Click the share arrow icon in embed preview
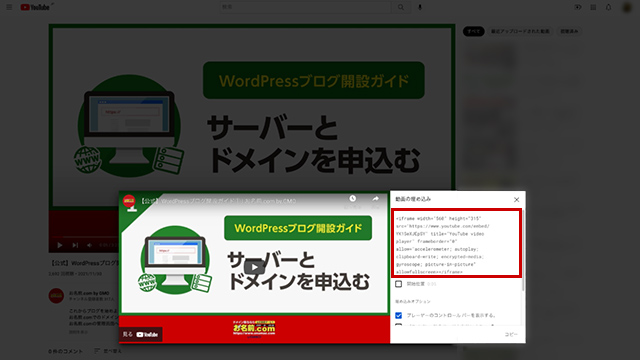Image resolution: width=640 pixels, height=360 pixels. pyautogui.click(x=375, y=199)
